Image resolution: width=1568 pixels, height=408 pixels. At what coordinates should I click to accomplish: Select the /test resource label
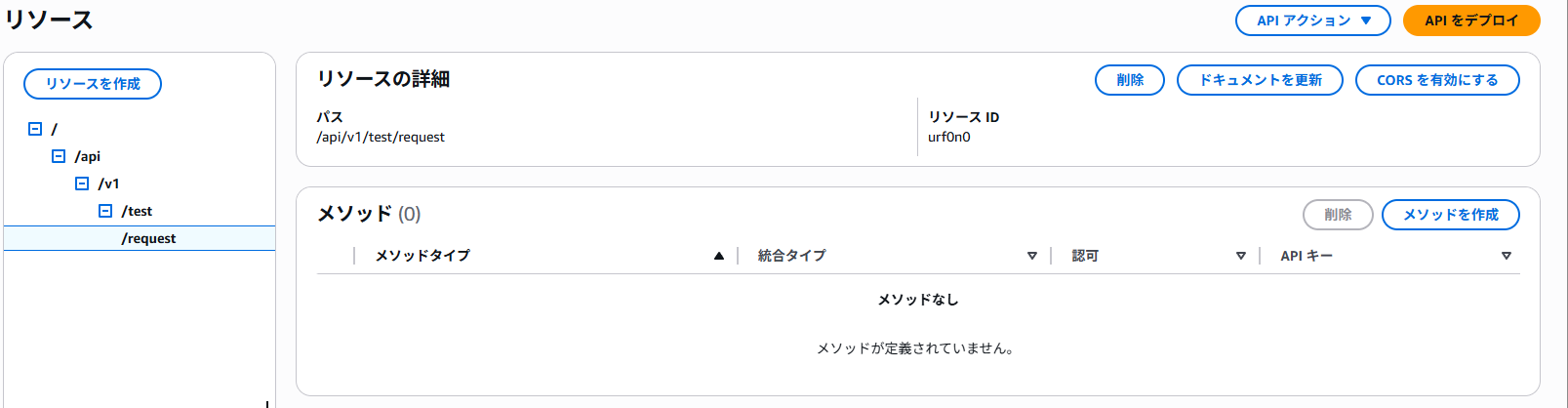138,211
